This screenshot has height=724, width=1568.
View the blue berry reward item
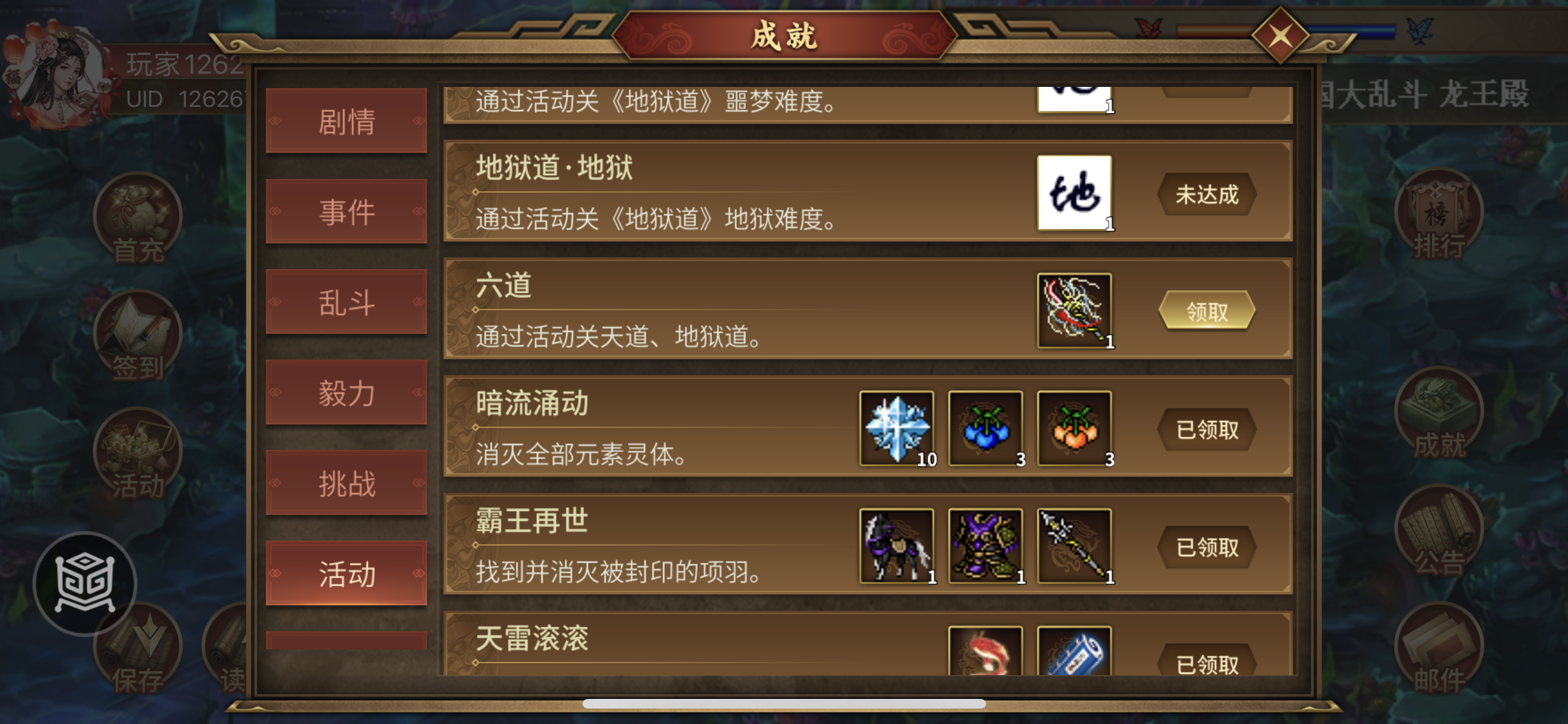click(x=985, y=428)
